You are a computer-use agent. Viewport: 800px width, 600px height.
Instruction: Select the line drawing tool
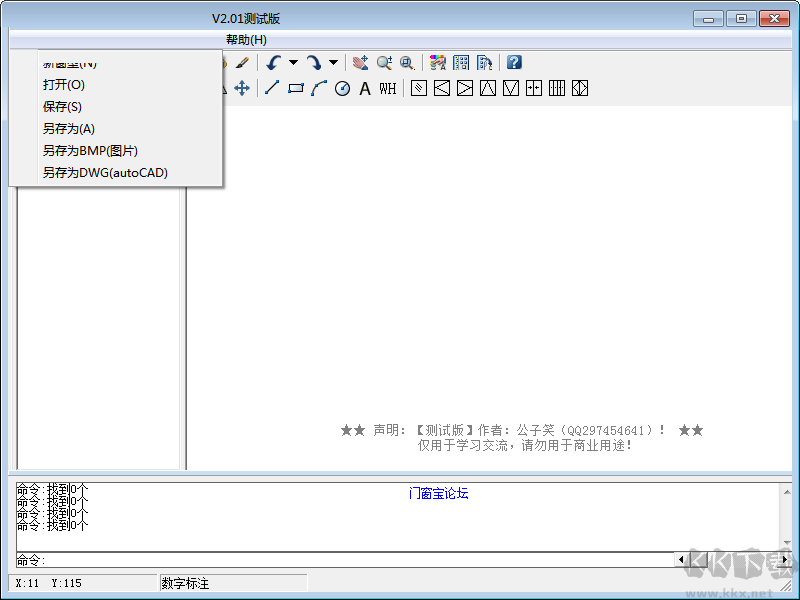point(272,88)
